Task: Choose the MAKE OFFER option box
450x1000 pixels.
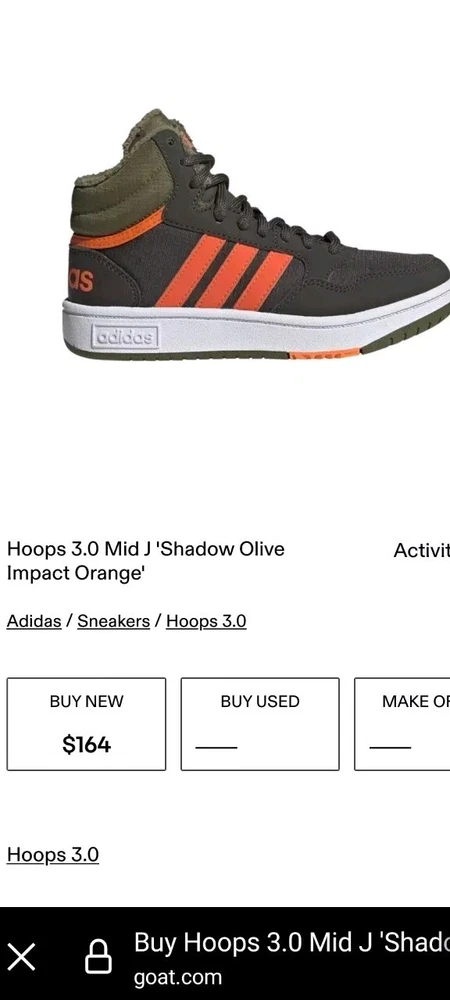Action: [x=402, y=724]
